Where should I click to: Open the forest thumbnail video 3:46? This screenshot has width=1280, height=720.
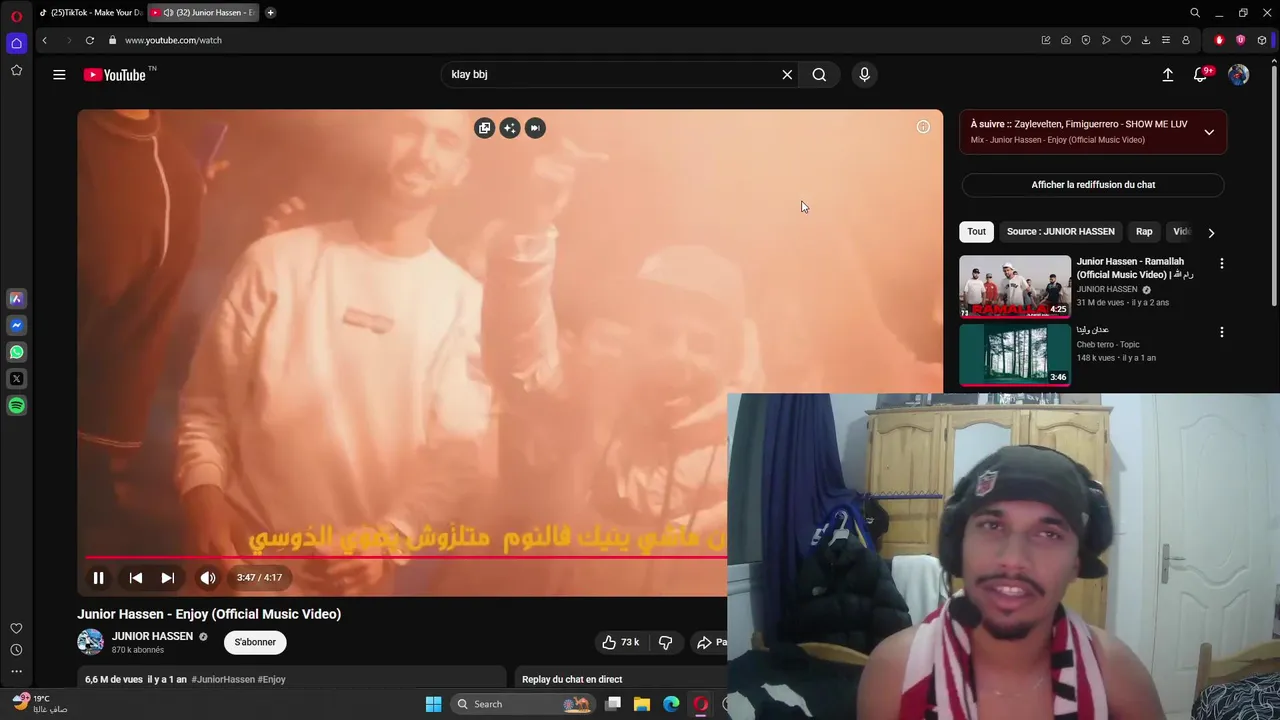pyautogui.click(x=1015, y=354)
